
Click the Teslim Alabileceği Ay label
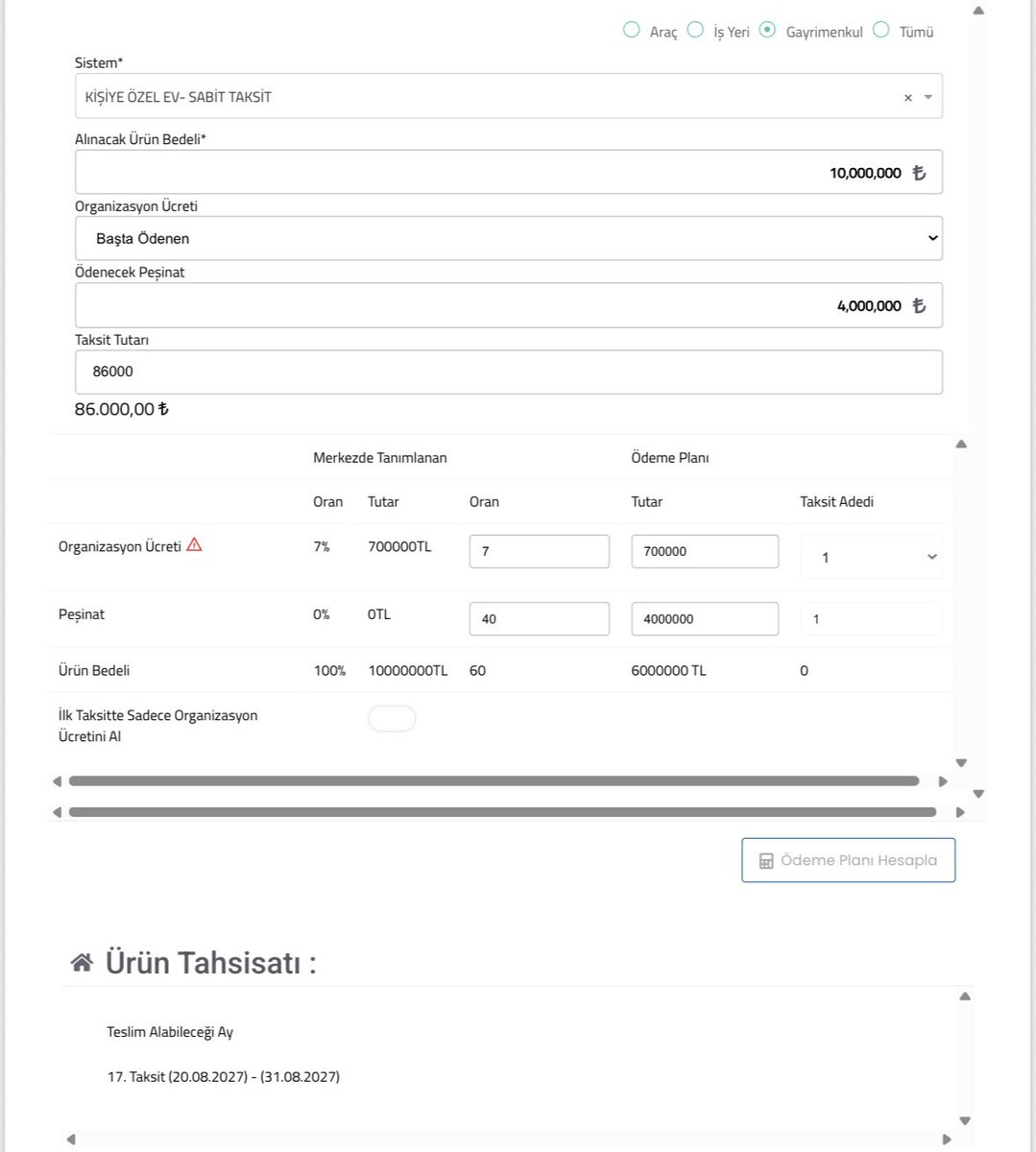click(x=170, y=1032)
